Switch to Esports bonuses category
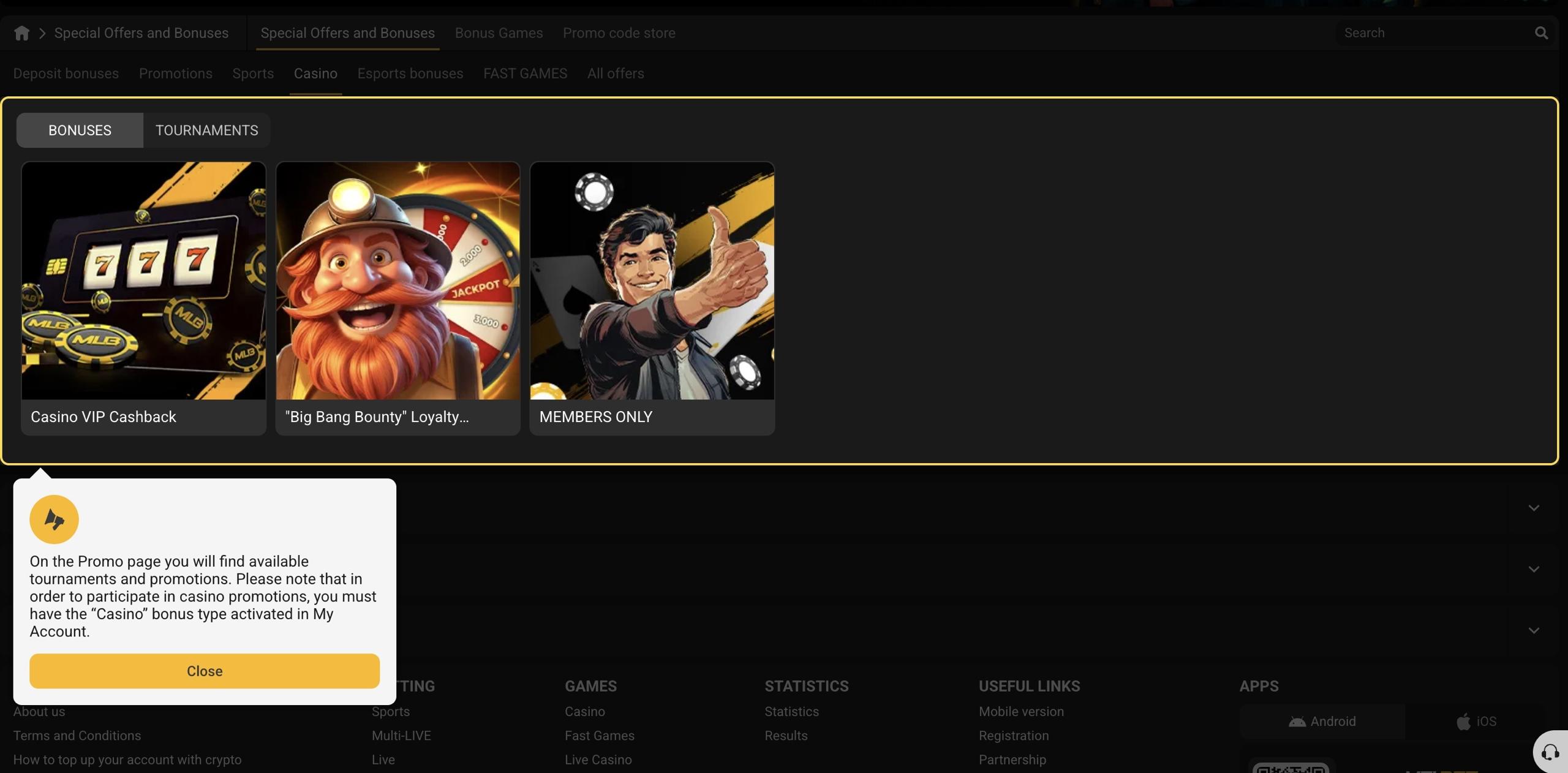 410,74
